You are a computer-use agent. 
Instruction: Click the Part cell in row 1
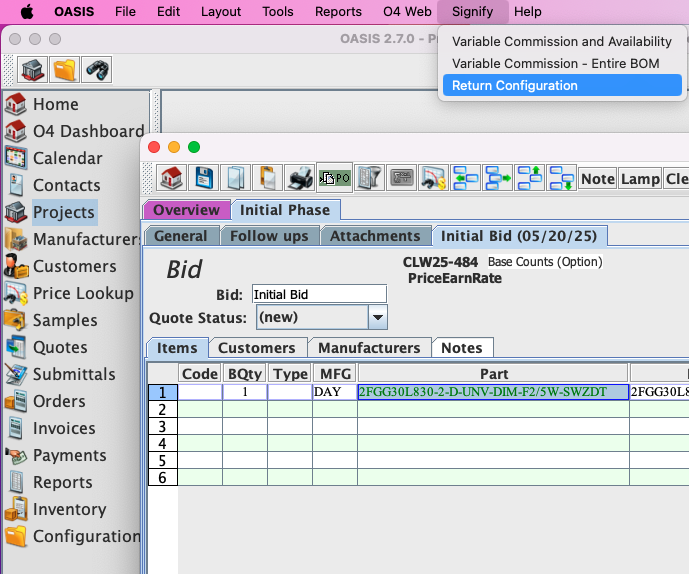493,392
